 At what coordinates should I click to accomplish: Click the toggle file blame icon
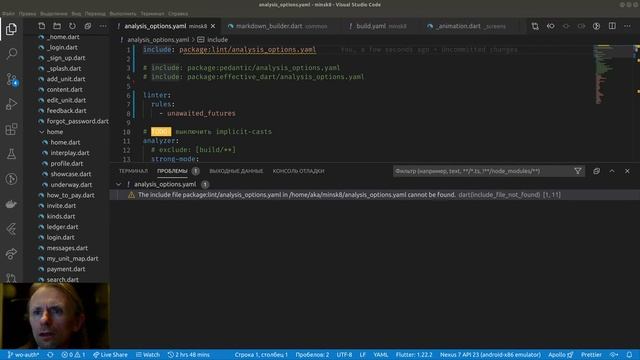click(x=596, y=26)
